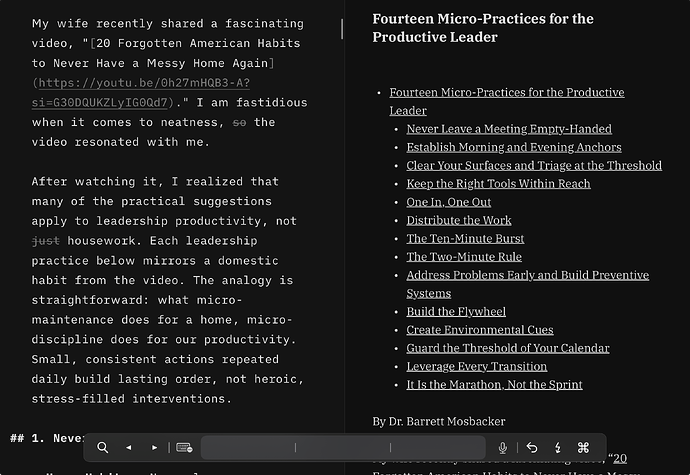Click the toolbar's central spacebar field
Image resolution: width=690 pixels, height=475 pixels.
coord(343,448)
